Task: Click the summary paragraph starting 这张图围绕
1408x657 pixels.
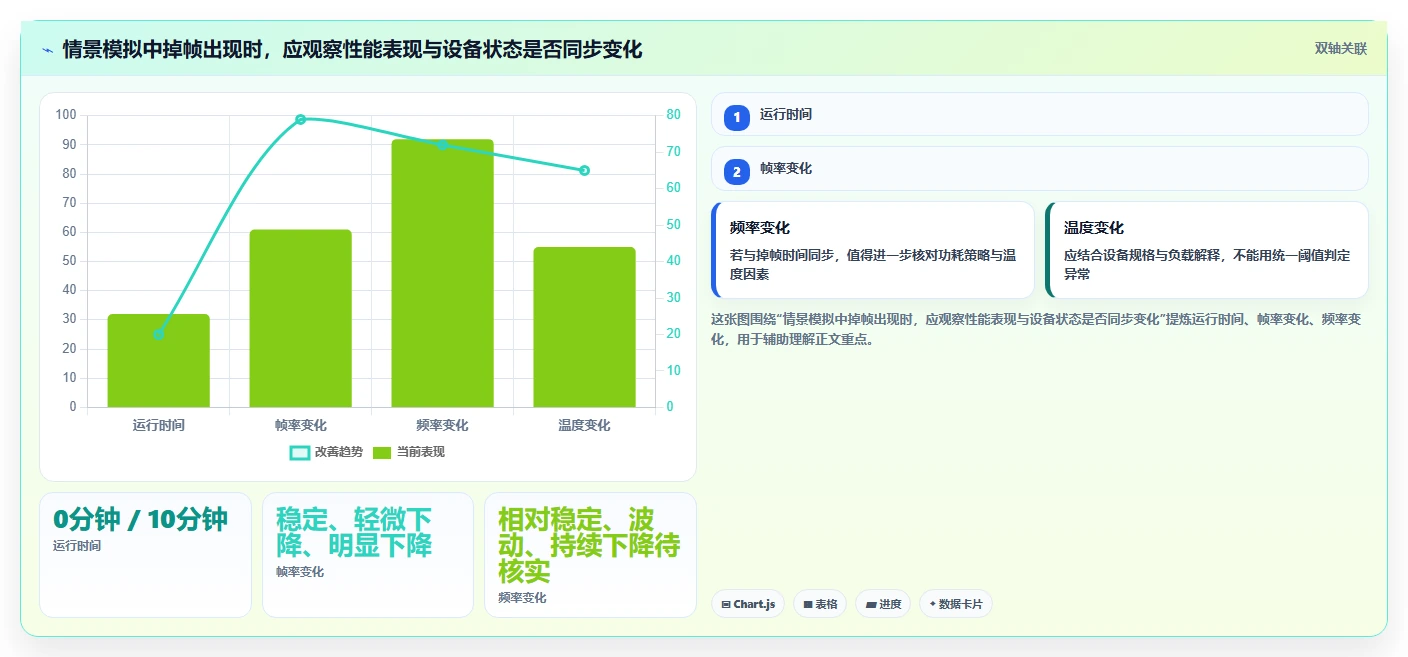Action: (x=1035, y=329)
